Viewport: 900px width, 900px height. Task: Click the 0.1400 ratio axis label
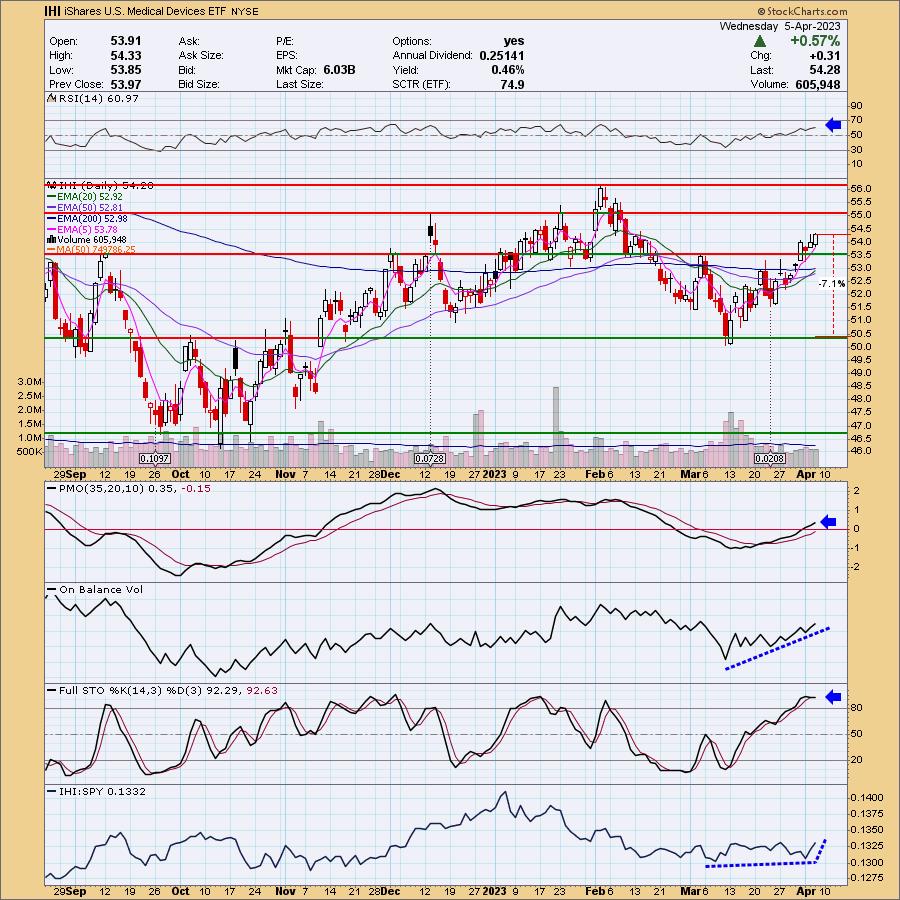point(867,798)
